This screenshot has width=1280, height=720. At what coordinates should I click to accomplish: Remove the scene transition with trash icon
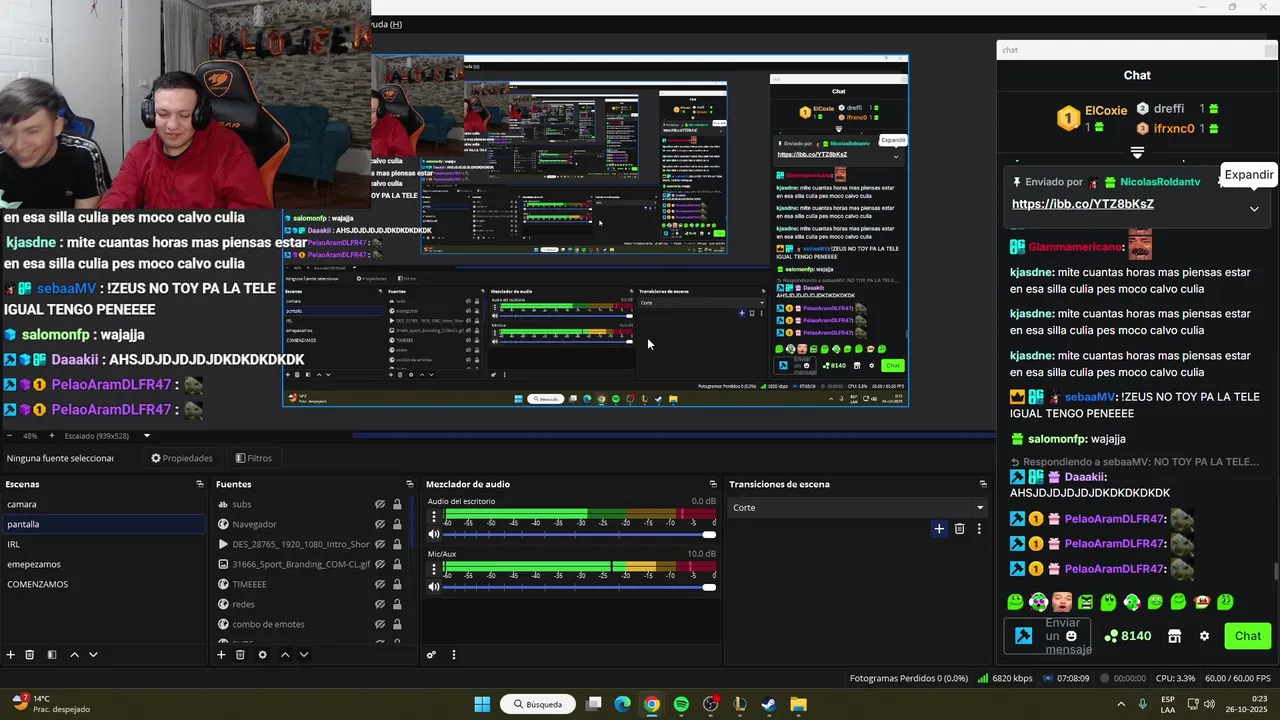point(959,529)
